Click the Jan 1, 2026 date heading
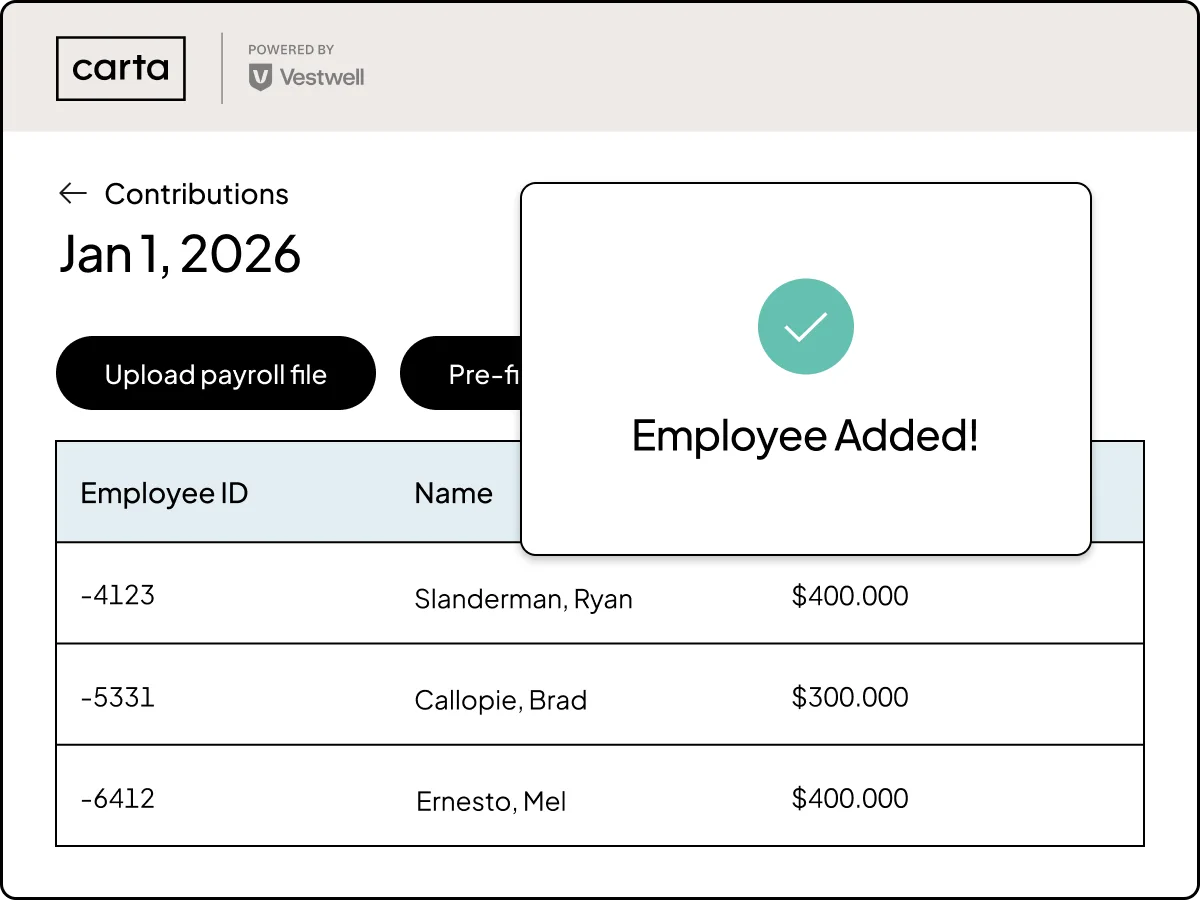The image size is (1200, 900). tap(180, 254)
